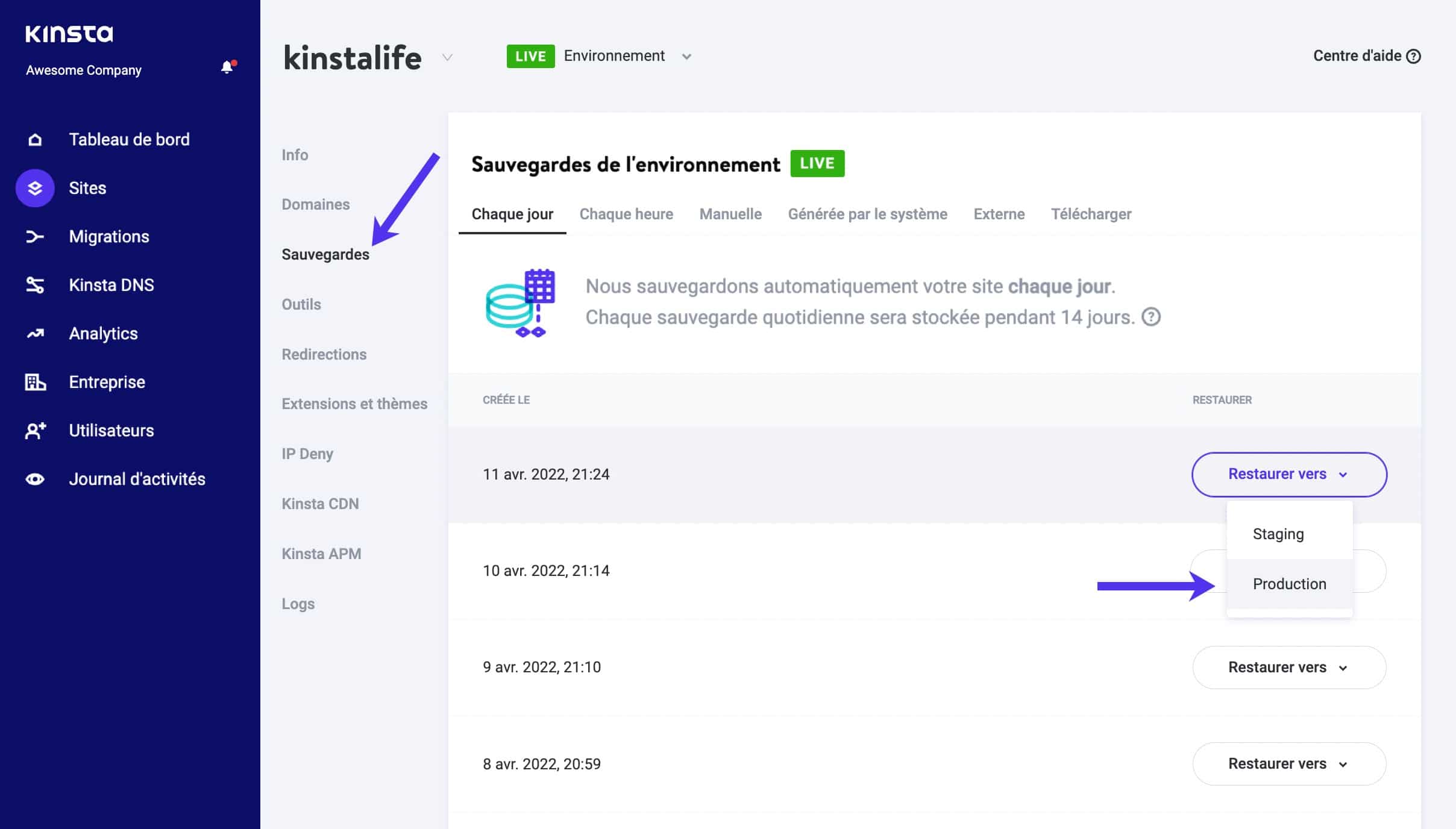1456x829 pixels.
Task: Select Staging from the restore menu
Action: coord(1279,533)
